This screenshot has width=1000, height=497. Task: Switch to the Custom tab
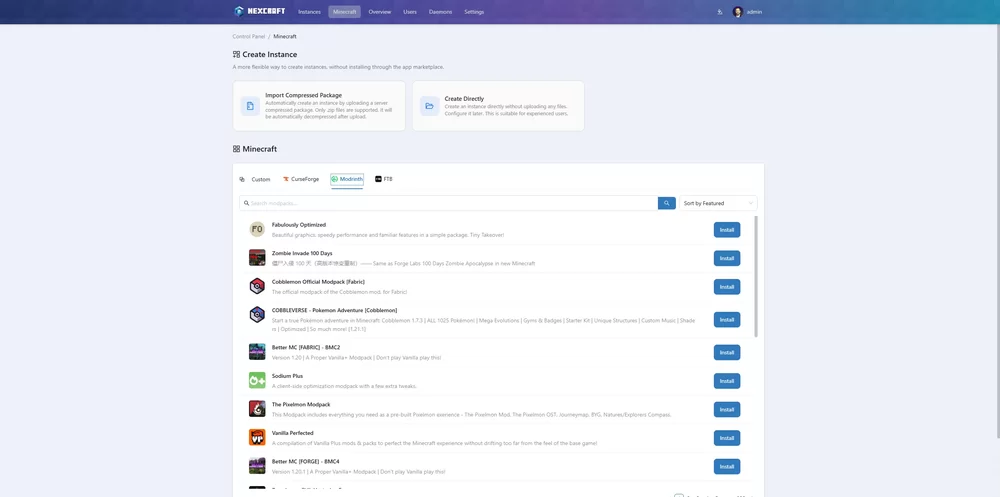(255, 179)
